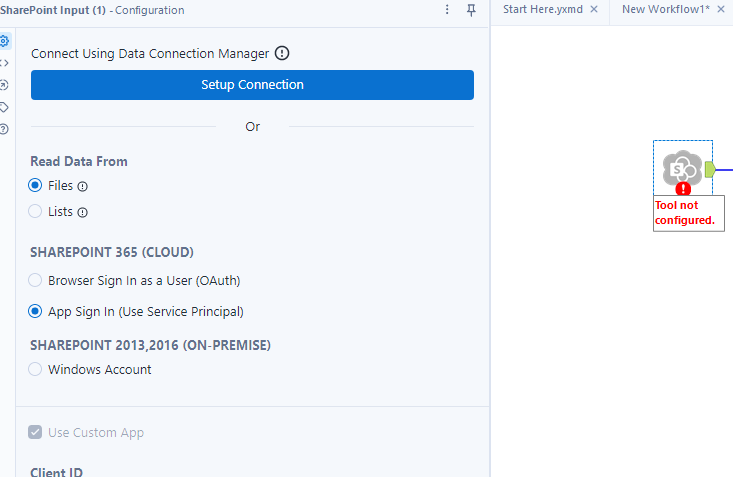Open the three-dot options menu in Configuration header

coord(447,10)
